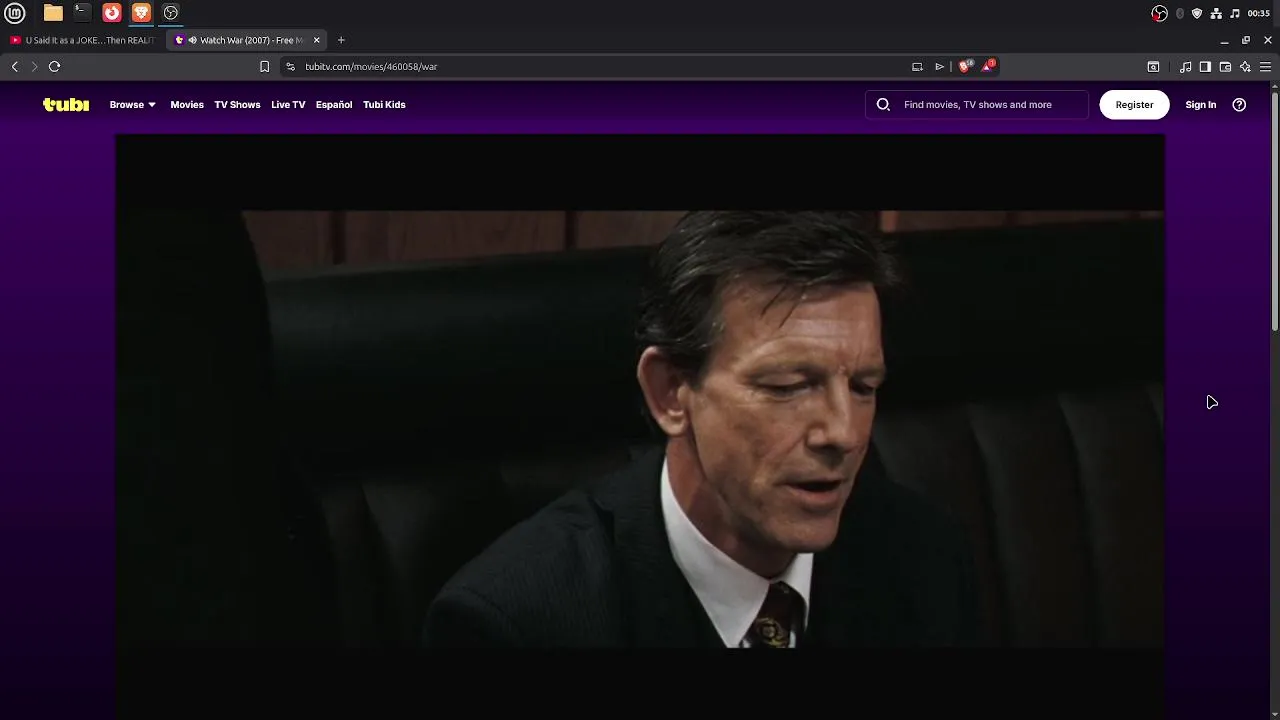Click the Sign In link

pos(1201,104)
